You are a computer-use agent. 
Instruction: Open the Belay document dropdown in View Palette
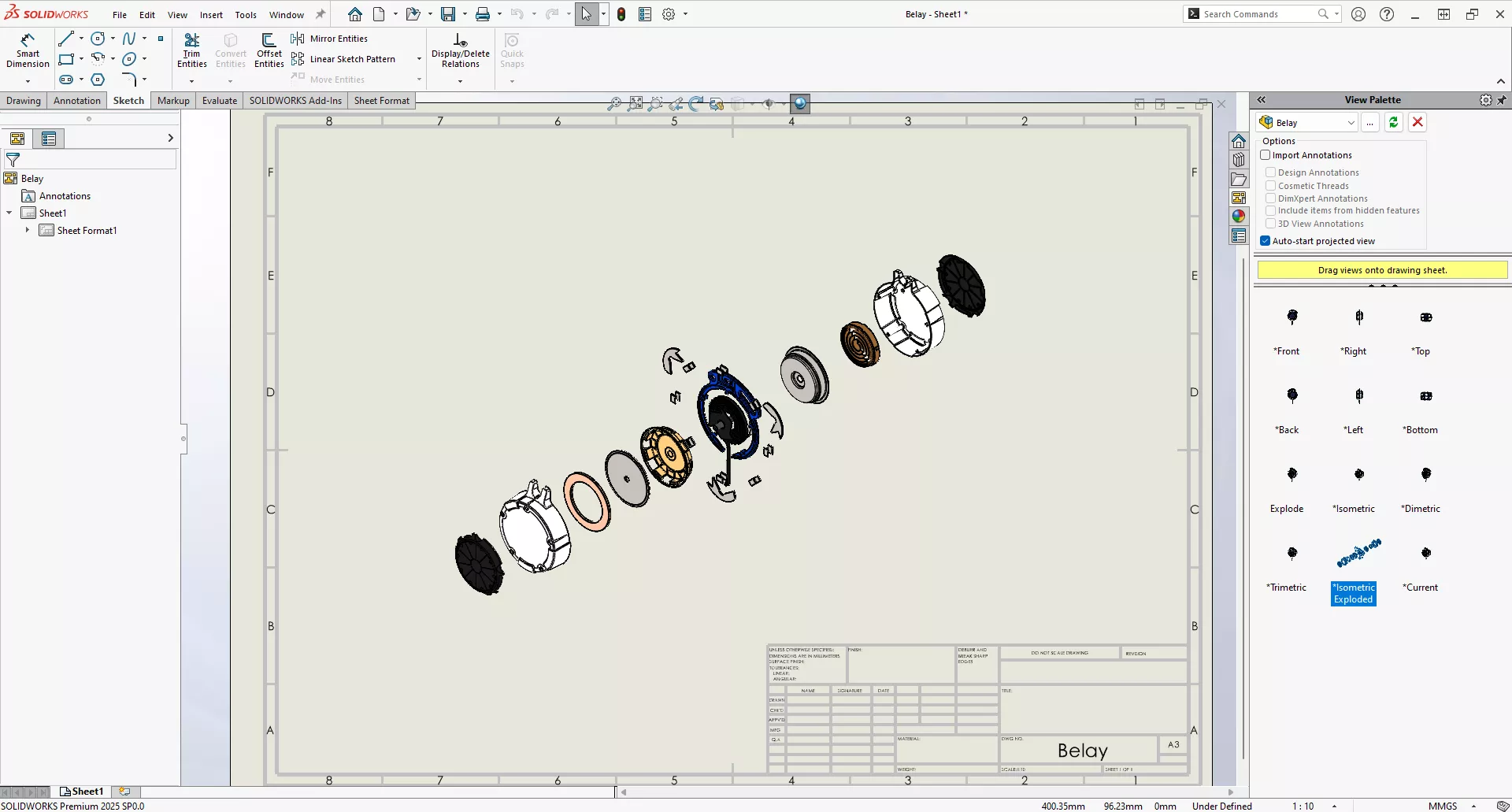tap(1352, 122)
